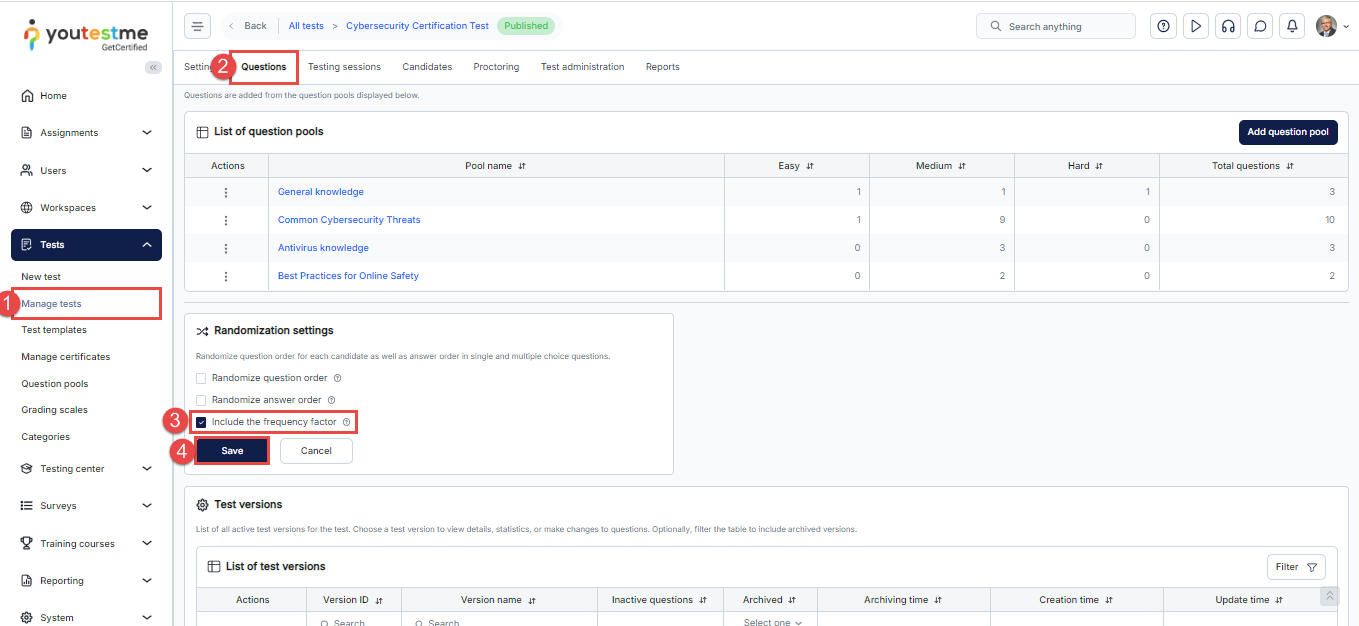Uncheck Include the frequency factor
This screenshot has width=1359, height=626.
(x=201, y=422)
